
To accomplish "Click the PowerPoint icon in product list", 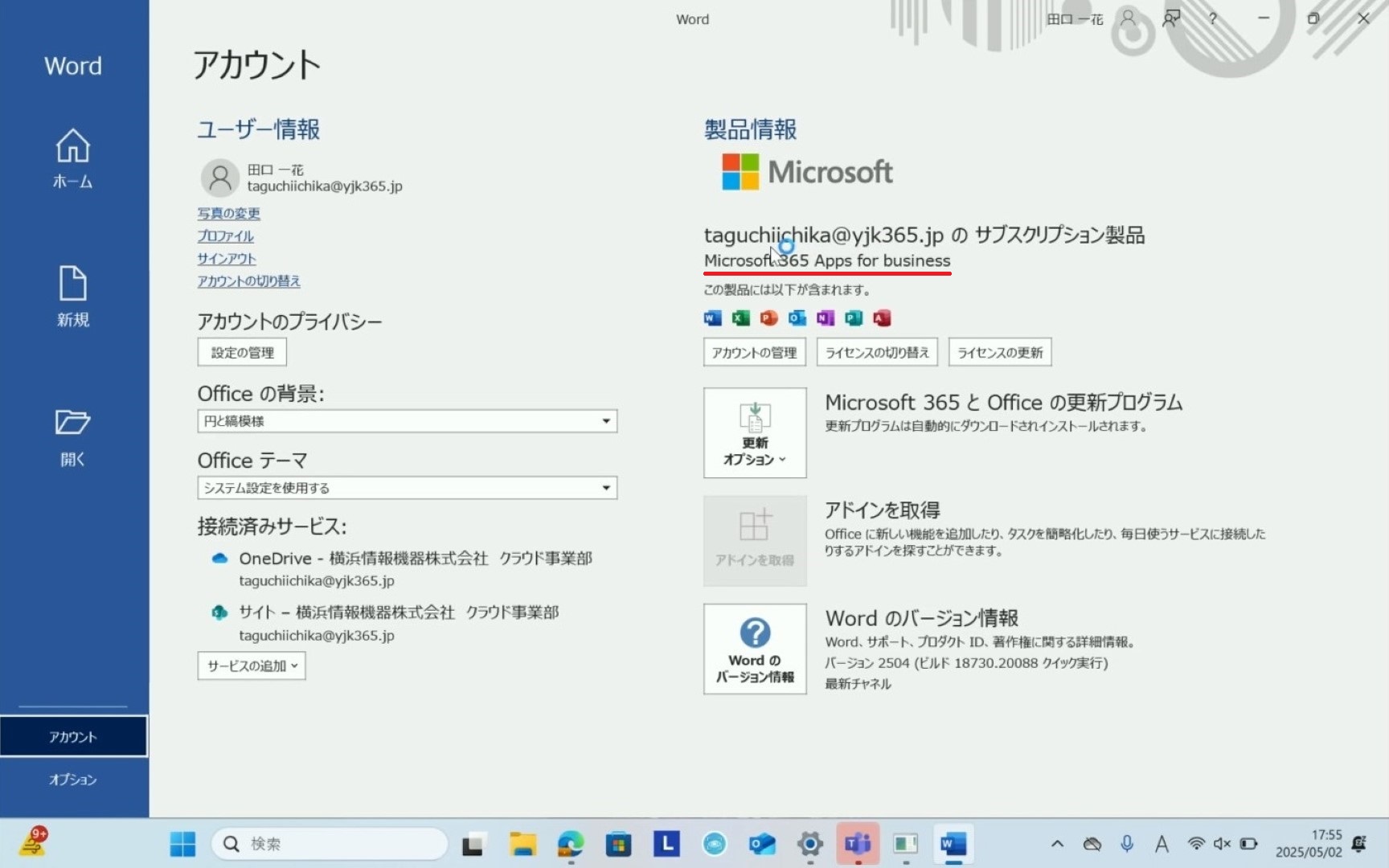I will (x=768, y=318).
